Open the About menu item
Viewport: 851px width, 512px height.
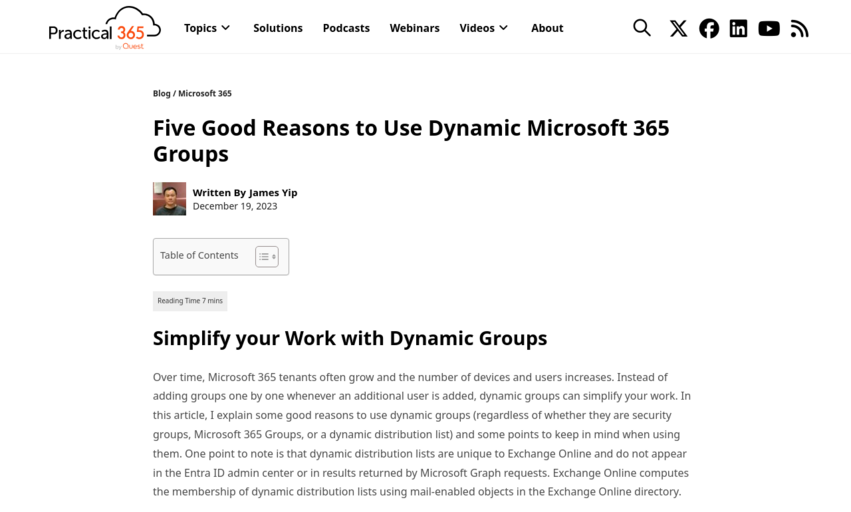(x=547, y=28)
